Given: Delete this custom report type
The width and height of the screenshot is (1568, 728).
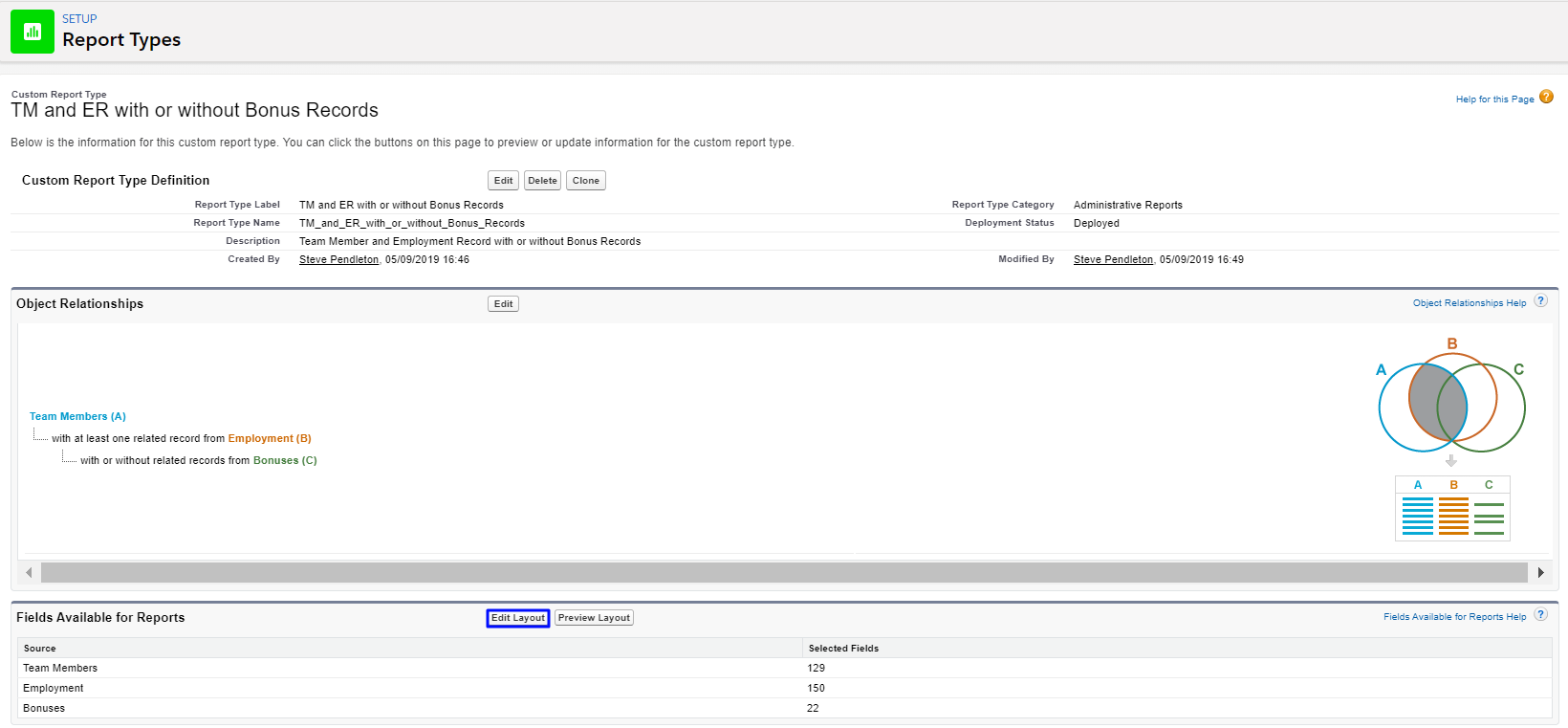Looking at the screenshot, I should coord(542,181).
